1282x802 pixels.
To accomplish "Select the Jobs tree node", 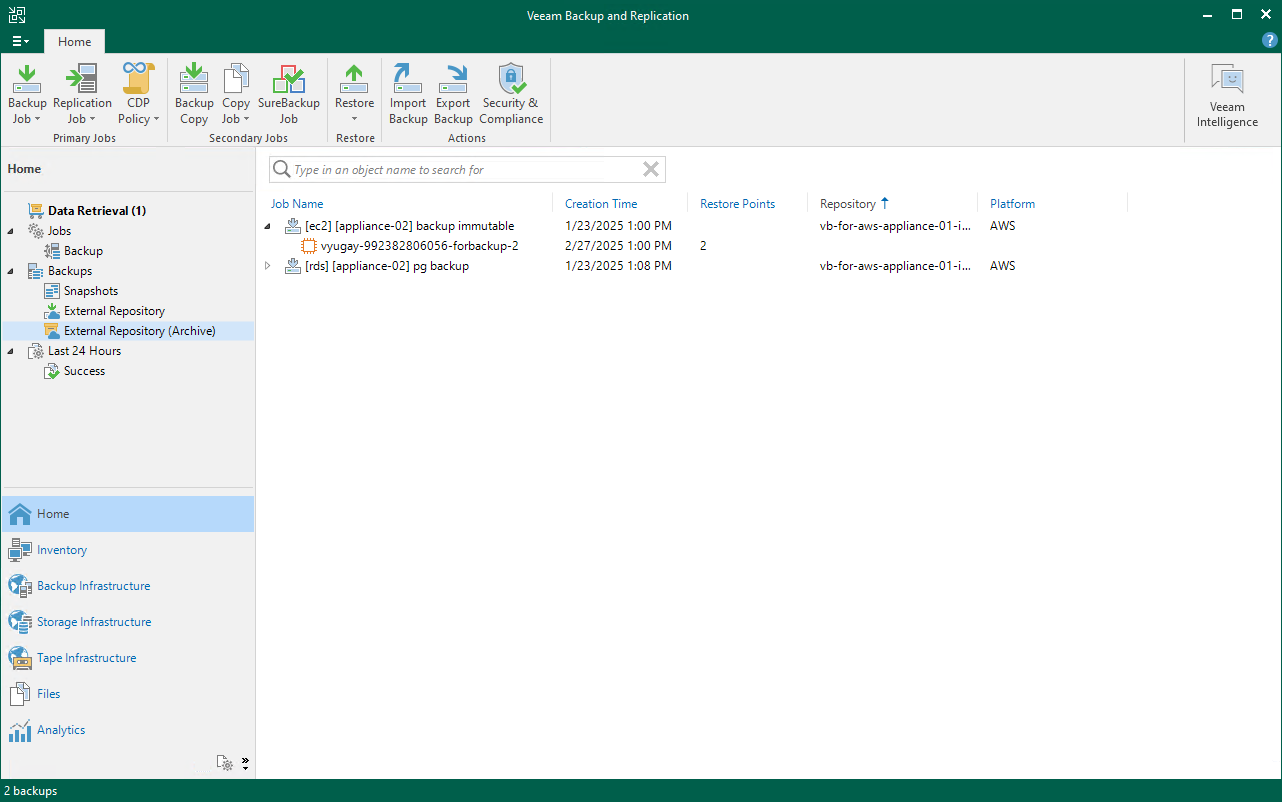I will (x=59, y=231).
